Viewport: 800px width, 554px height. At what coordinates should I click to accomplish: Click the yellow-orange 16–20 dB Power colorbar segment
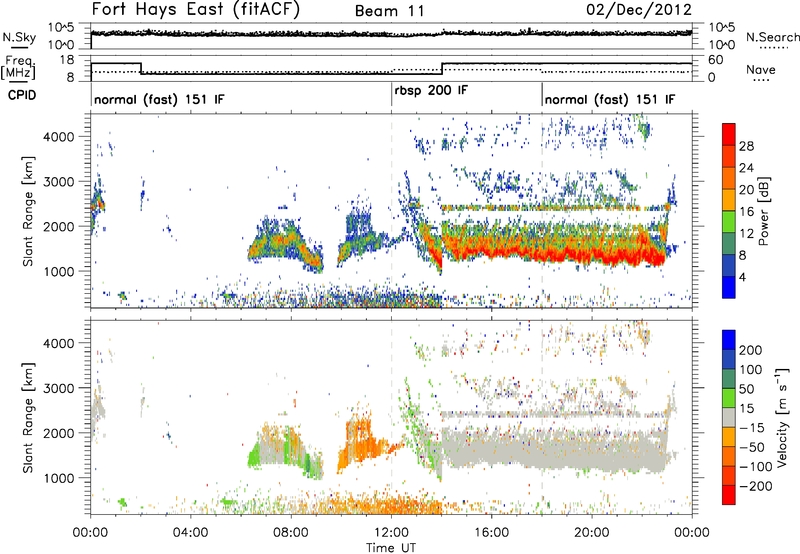729,200
